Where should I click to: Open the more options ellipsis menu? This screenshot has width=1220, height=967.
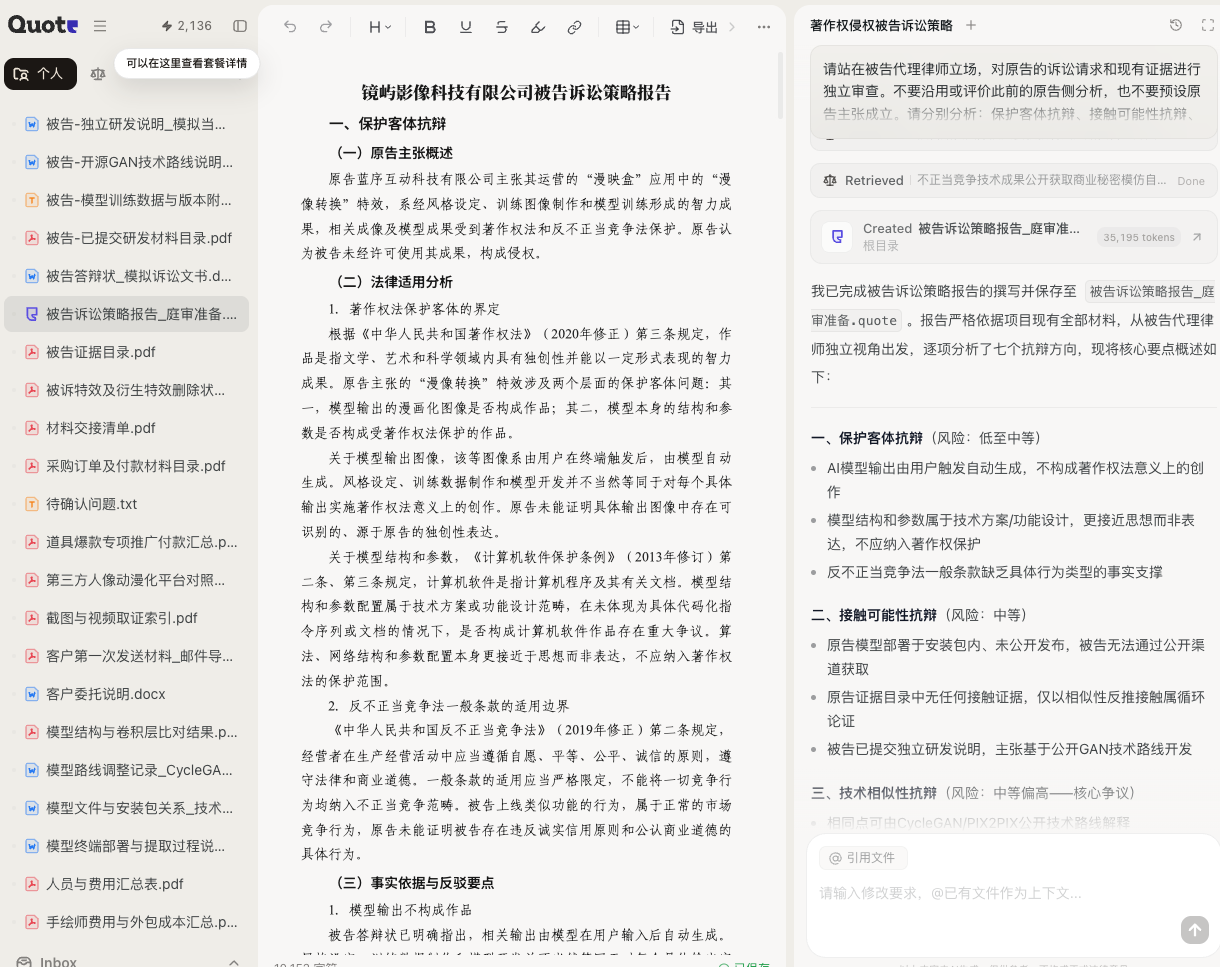pyautogui.click(x=764, y=27)
